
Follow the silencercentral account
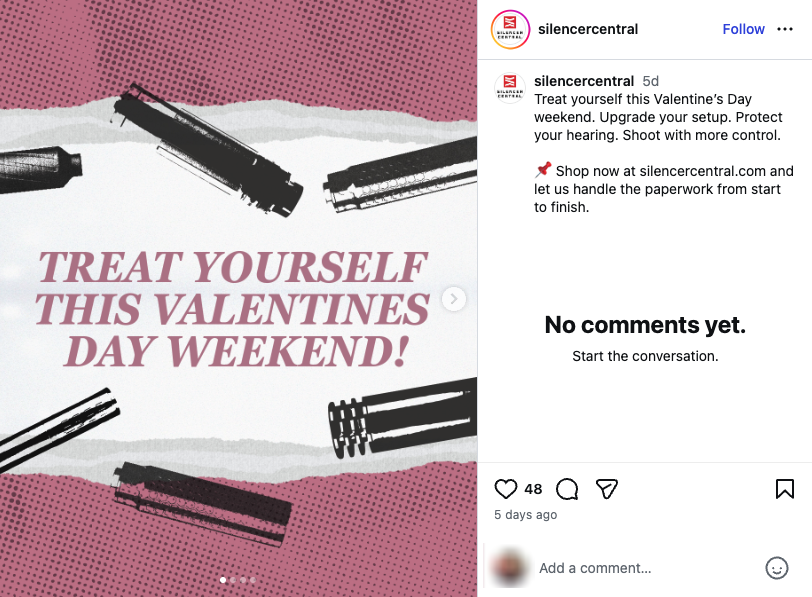point(743,29)
